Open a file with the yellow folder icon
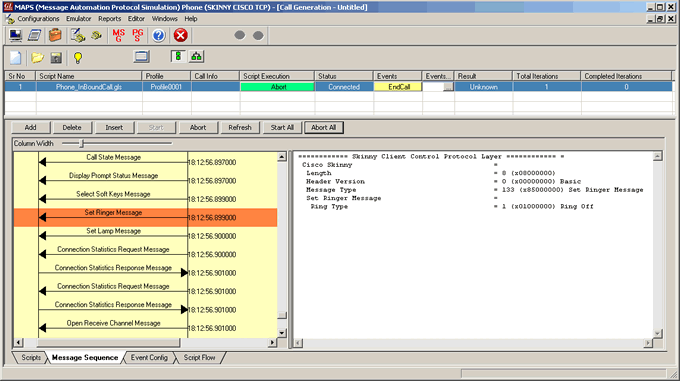 (37, 57)
